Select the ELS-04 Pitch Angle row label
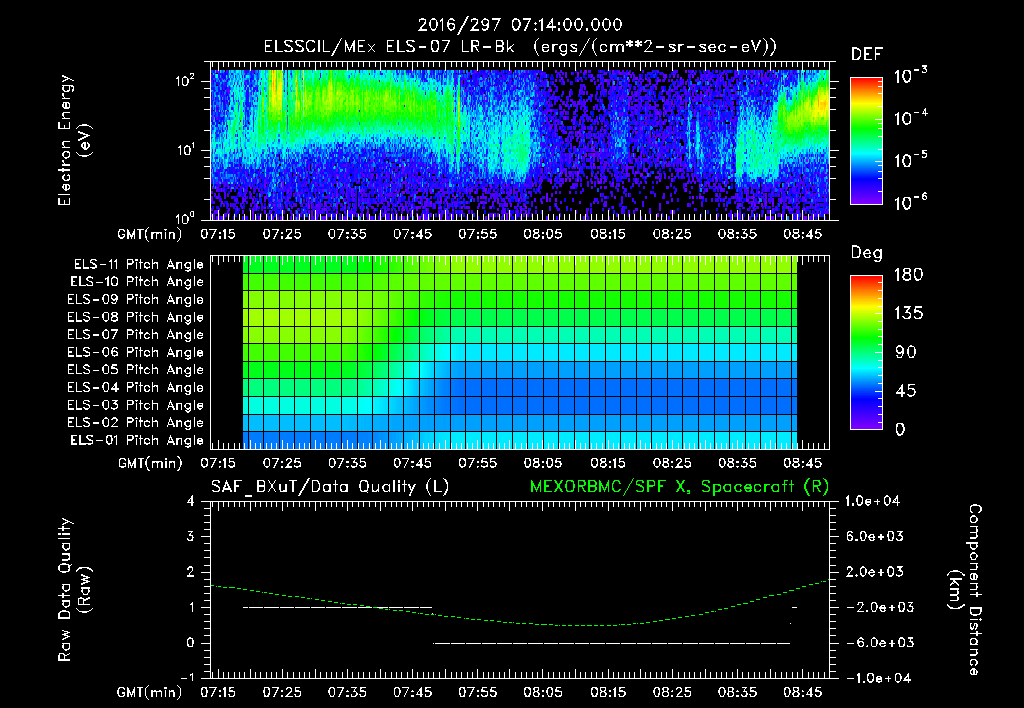The image size is (1024, 708). click(x=136, y=387)
